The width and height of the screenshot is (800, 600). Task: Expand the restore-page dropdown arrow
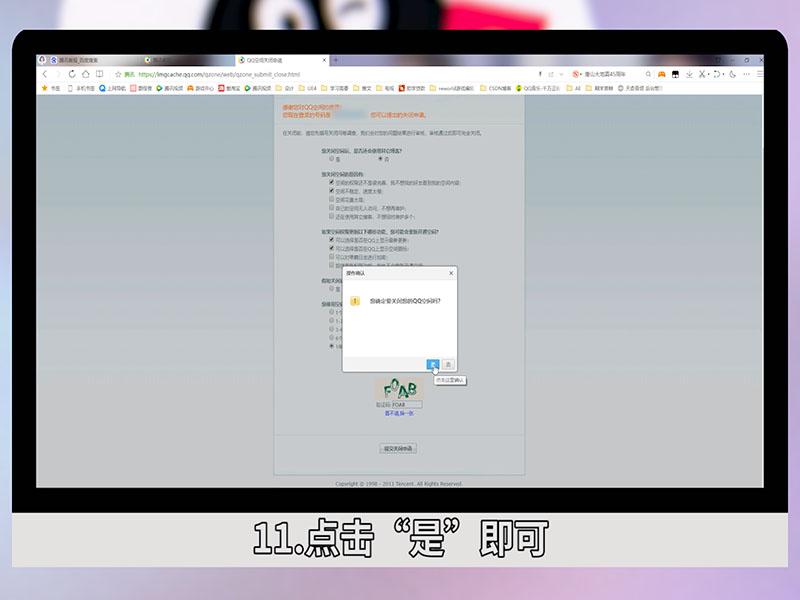click(723, 74)
